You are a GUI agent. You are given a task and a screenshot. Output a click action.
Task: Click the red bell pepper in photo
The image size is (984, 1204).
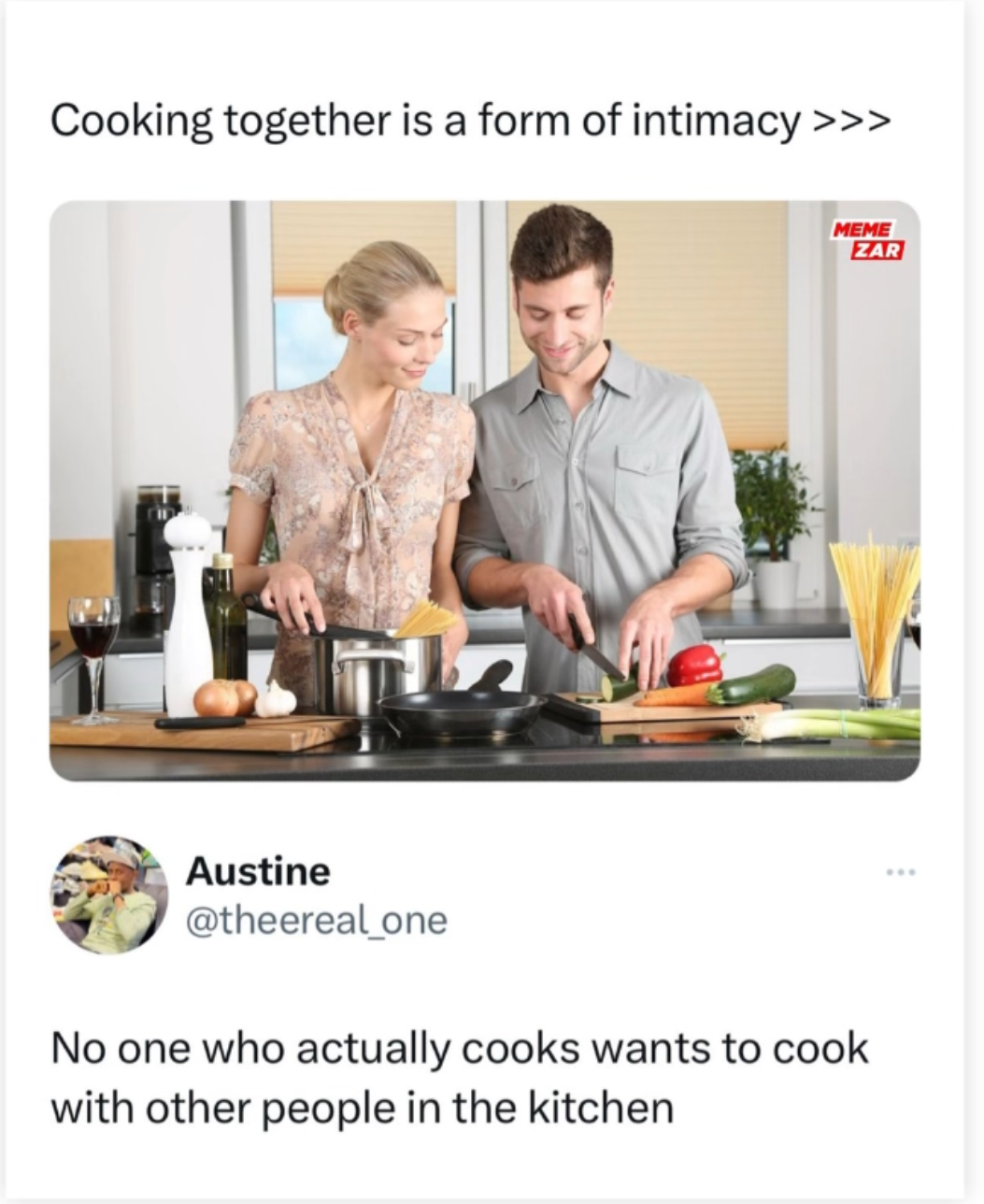[x=694, y=666]
